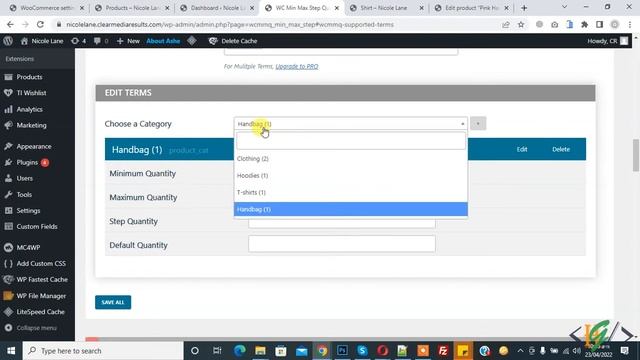Collapse the admin sidebar menu
Image resolution: width=640 pixels, height=360 pixels.
click(36, 328)
